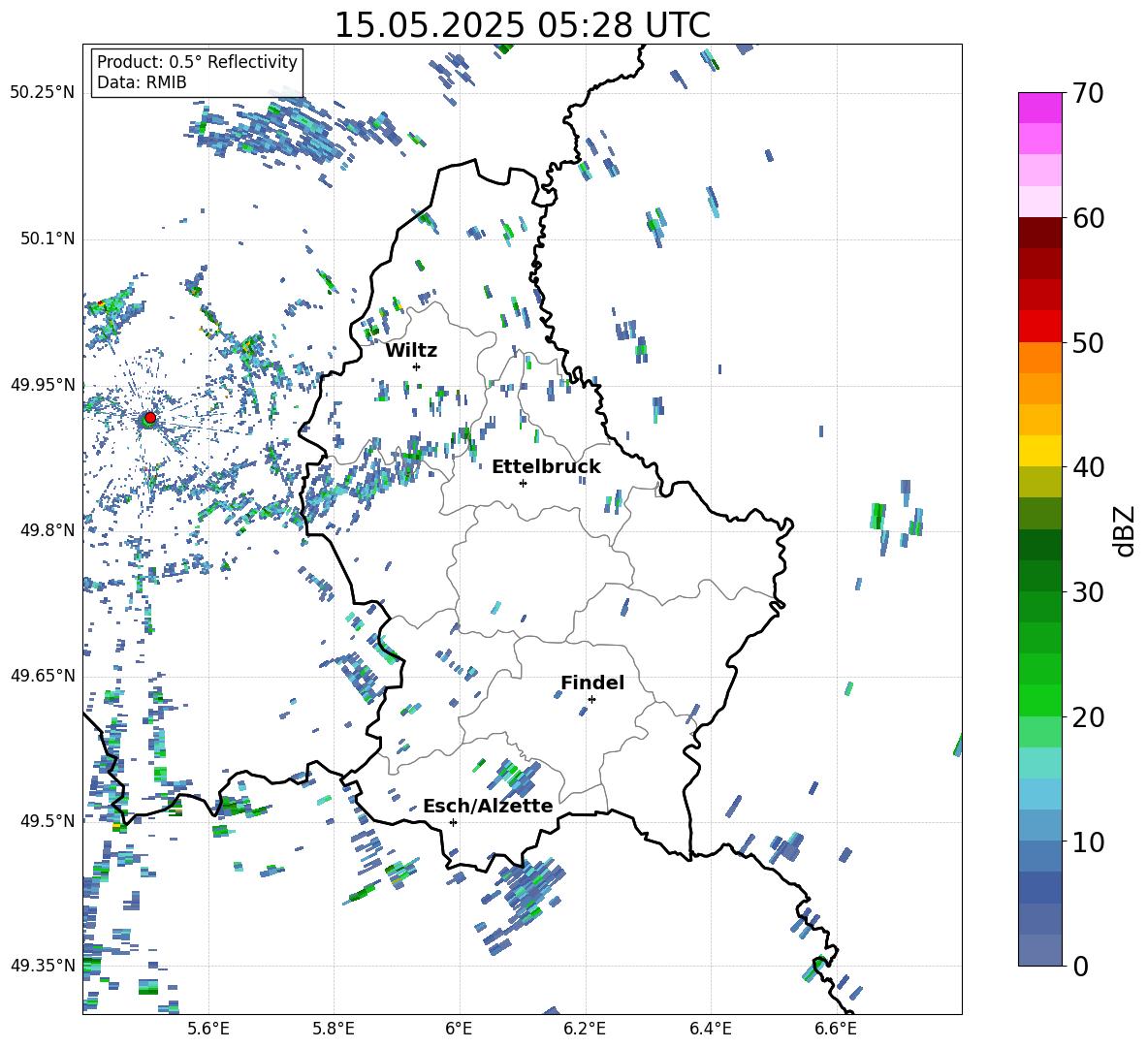Image resolution: width=1148 pixels, height=1048 pixels.
Task: Click the 50 value on the colorbar
Action: [x=1088, y=343]
